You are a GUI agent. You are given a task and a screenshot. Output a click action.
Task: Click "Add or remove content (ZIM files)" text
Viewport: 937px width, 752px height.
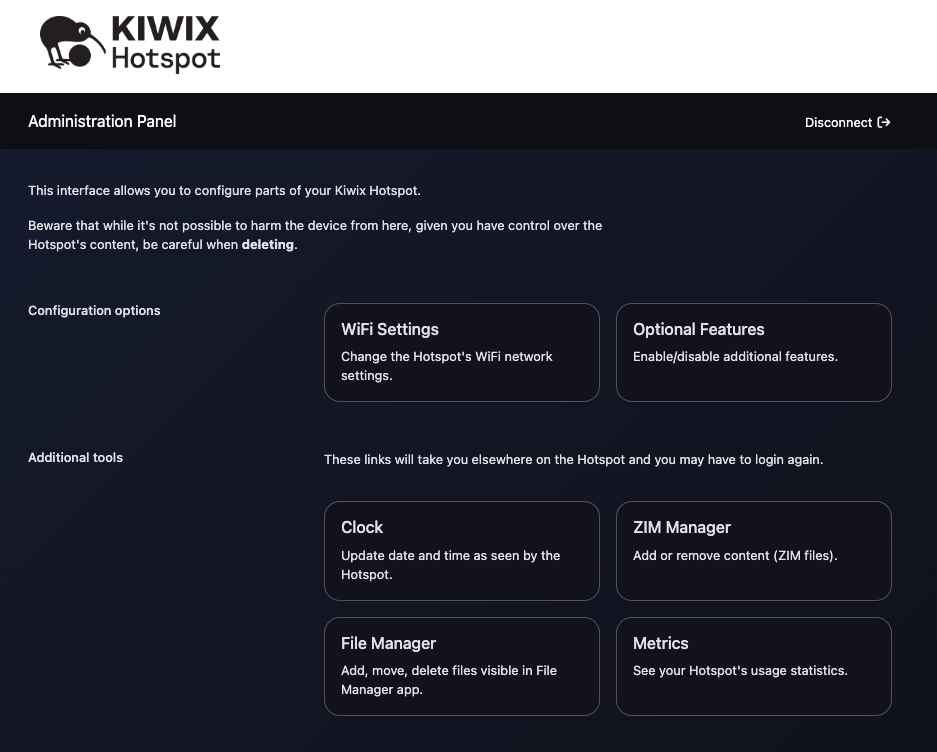point(735,555)
